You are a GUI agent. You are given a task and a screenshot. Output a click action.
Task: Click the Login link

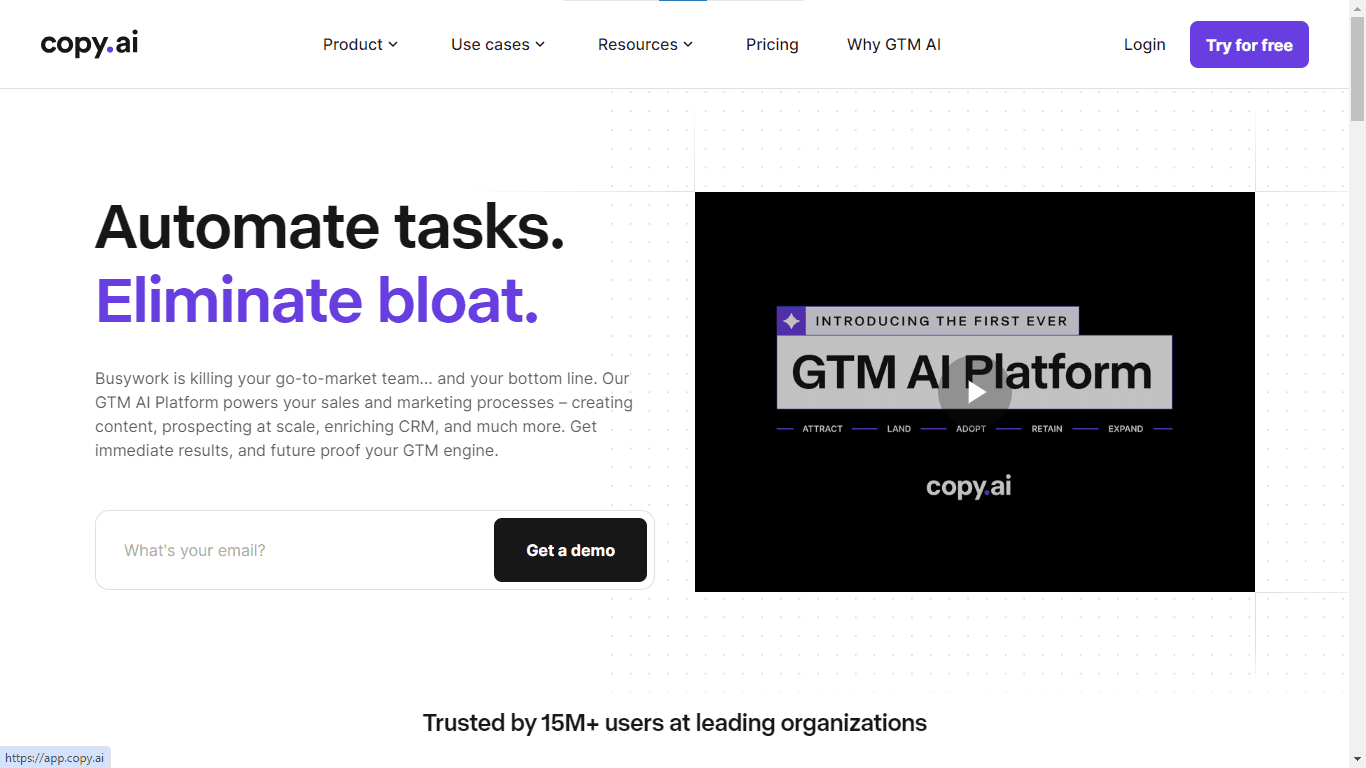(1144, 44)
